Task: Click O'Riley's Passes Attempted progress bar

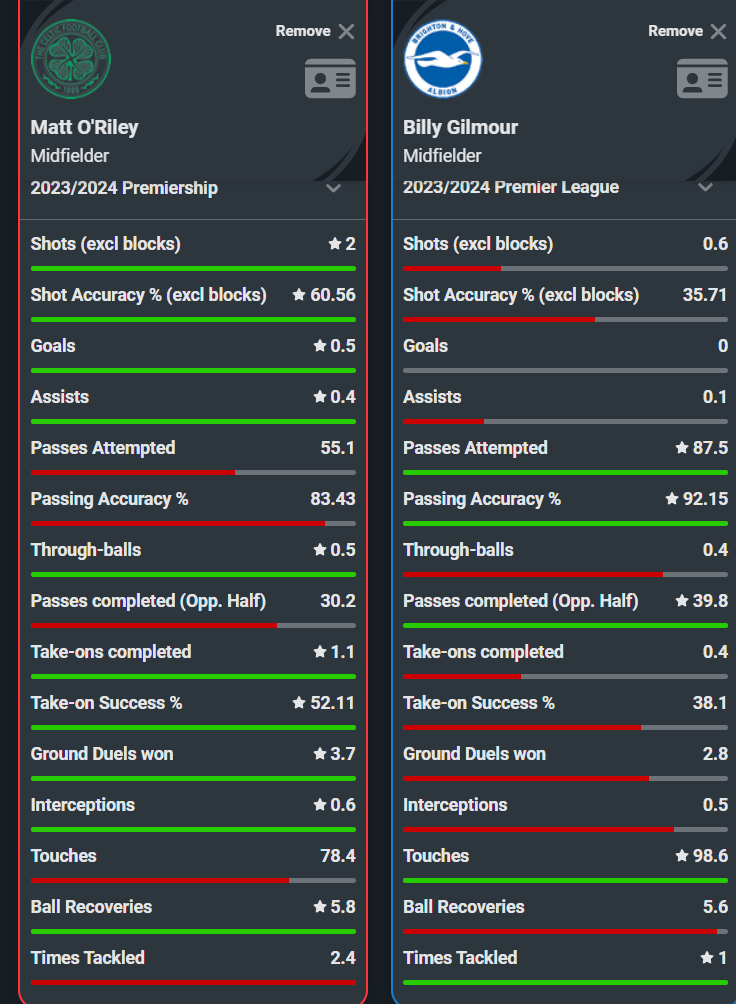Action: click(x=193, y=473)
